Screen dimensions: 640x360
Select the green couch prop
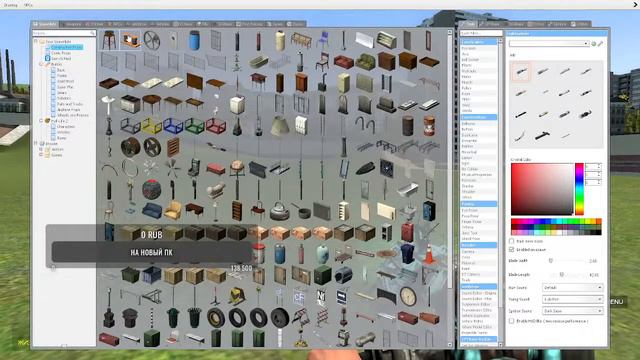[x=365, y=62]
